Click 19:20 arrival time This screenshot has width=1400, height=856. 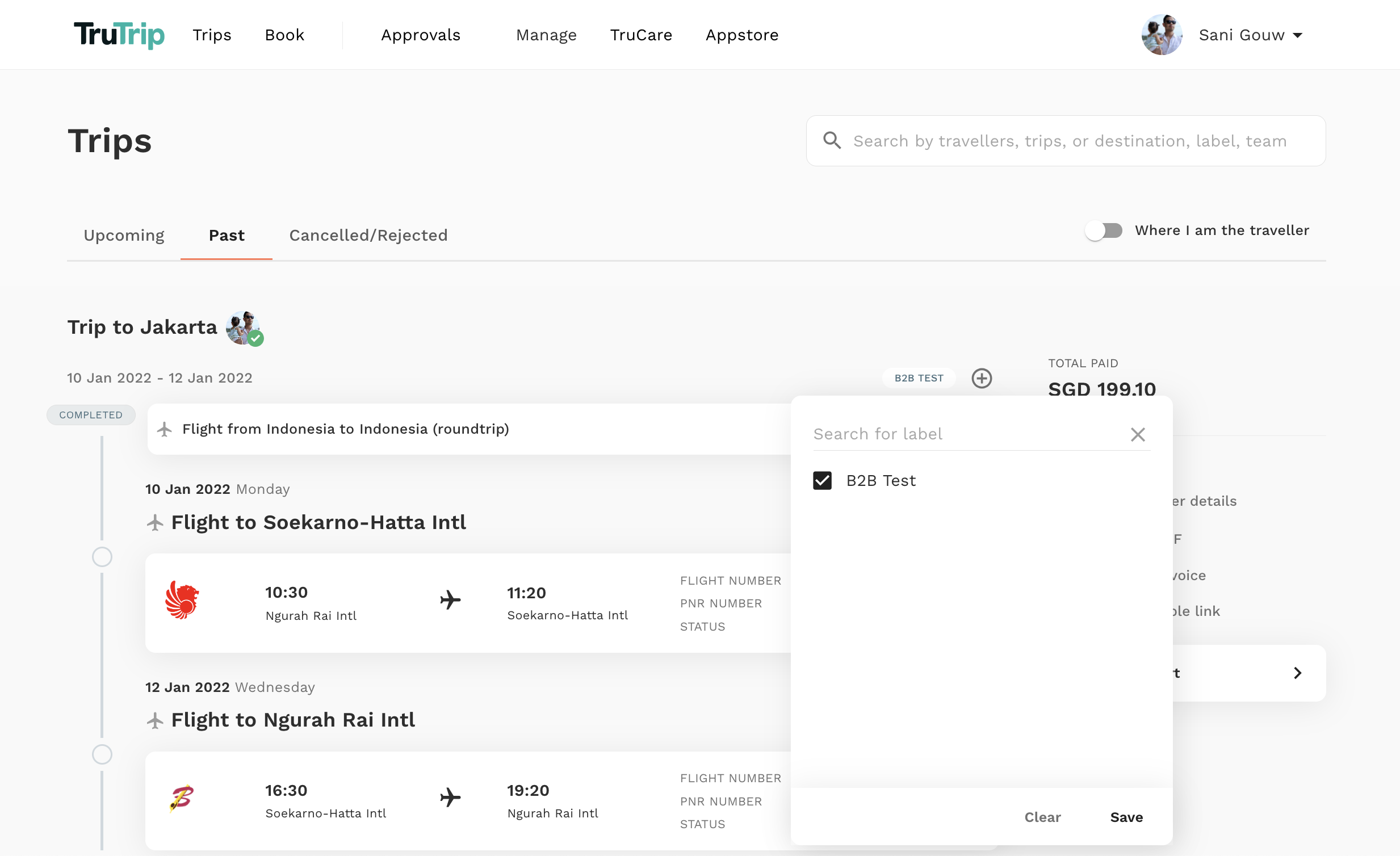coord(528,791)
